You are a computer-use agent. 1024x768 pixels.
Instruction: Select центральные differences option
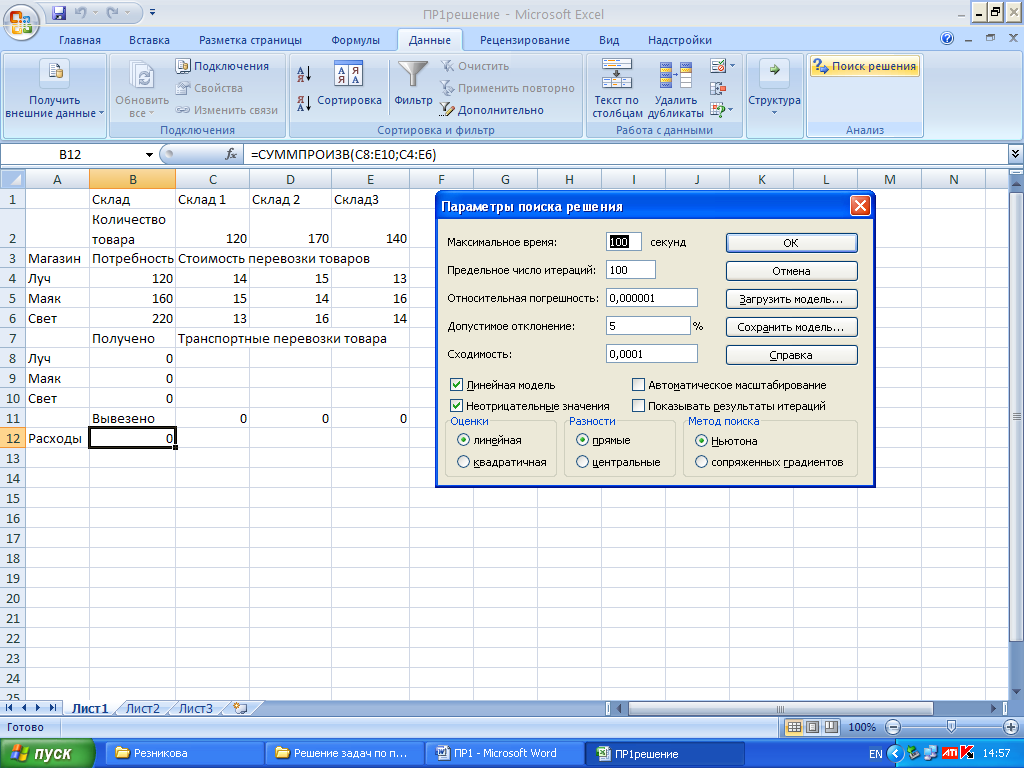(583, 462)
